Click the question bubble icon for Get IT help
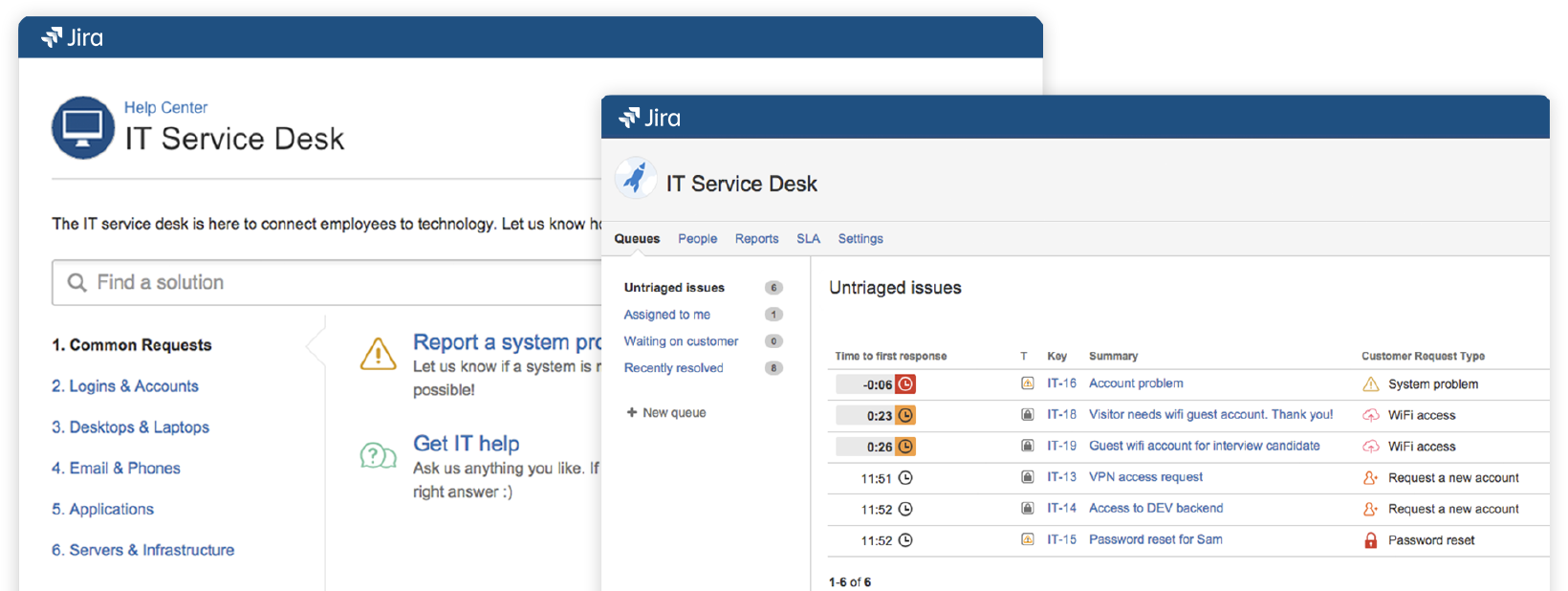The height and width of the screenshot is (591, 1568). click(x=378, y=455)
